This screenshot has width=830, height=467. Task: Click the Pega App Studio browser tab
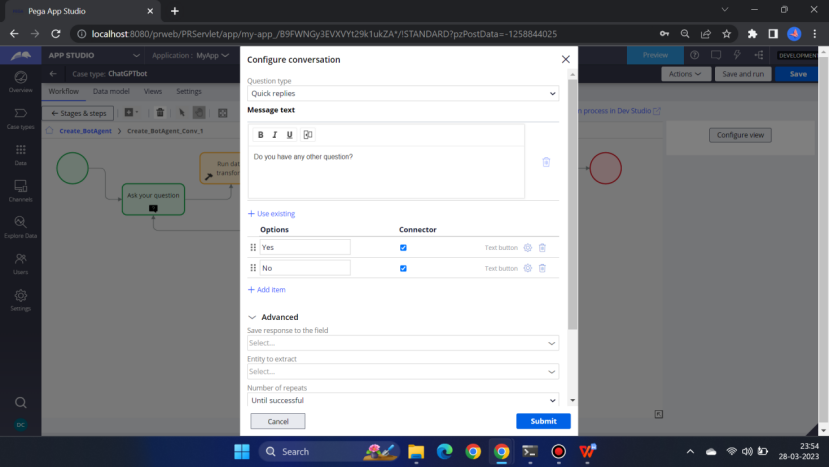[82, 11]
